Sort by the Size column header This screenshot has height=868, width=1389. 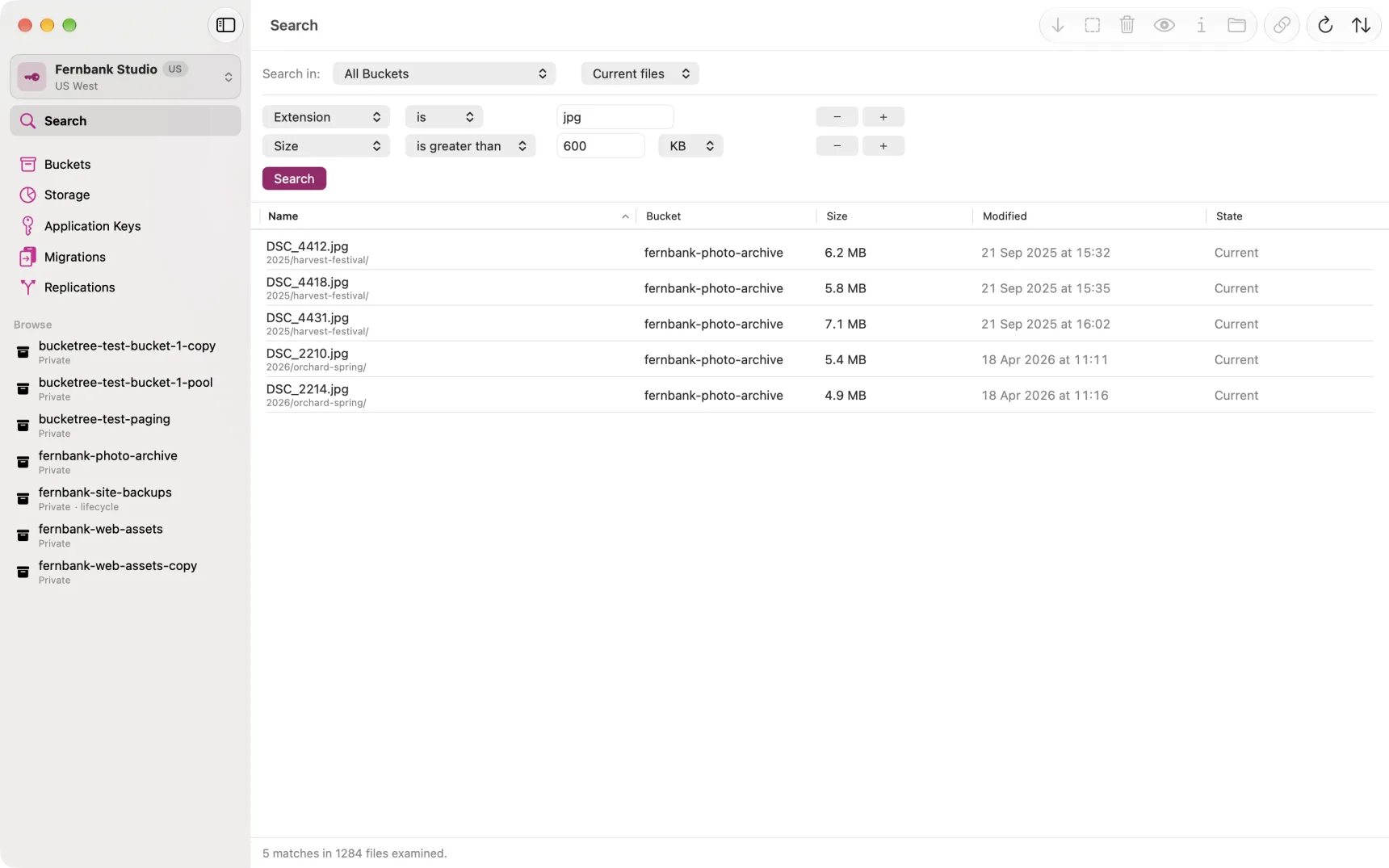(x=894, y=216)
